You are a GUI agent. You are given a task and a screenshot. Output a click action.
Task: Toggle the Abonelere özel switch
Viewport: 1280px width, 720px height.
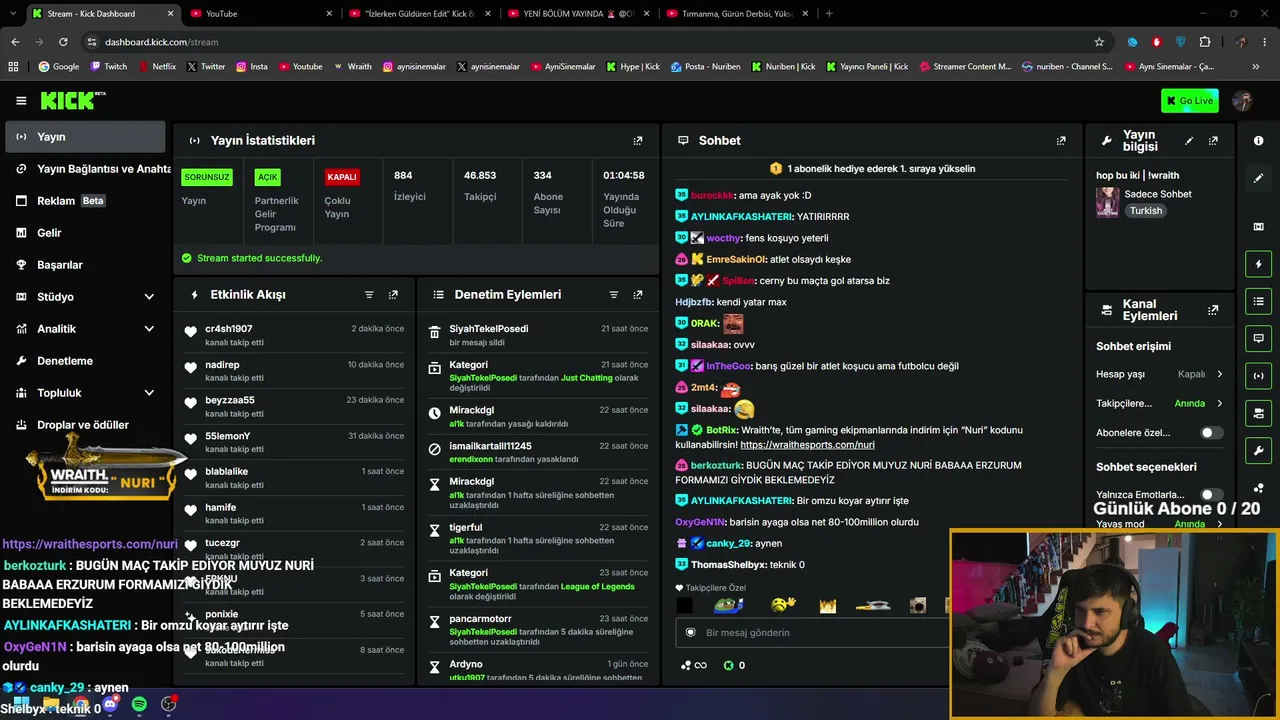[x=1211, y=433]
